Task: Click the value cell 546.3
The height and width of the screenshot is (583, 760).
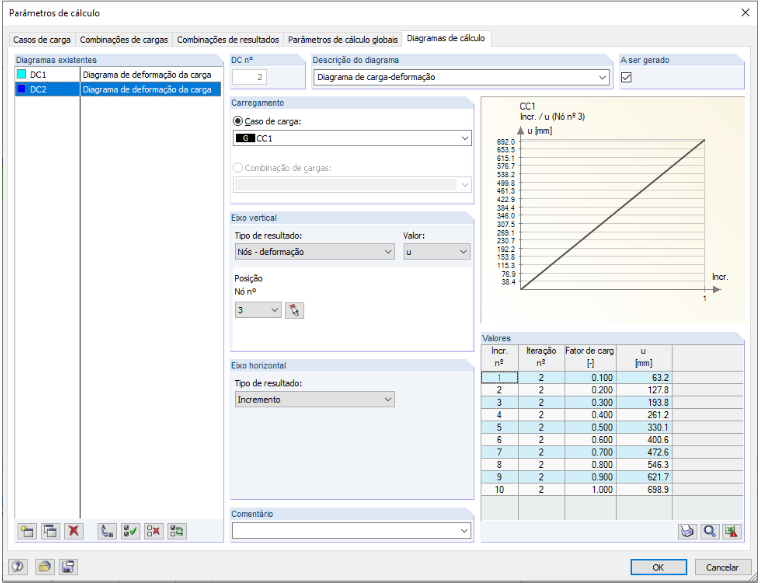Action: point(644,464)
